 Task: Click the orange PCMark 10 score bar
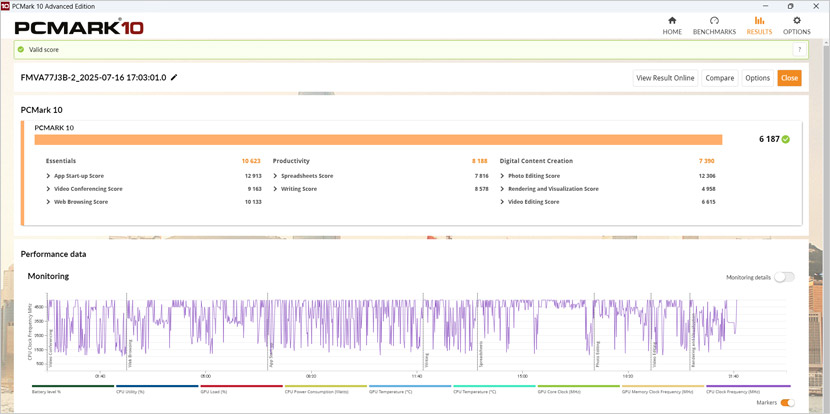click(378, 140)
